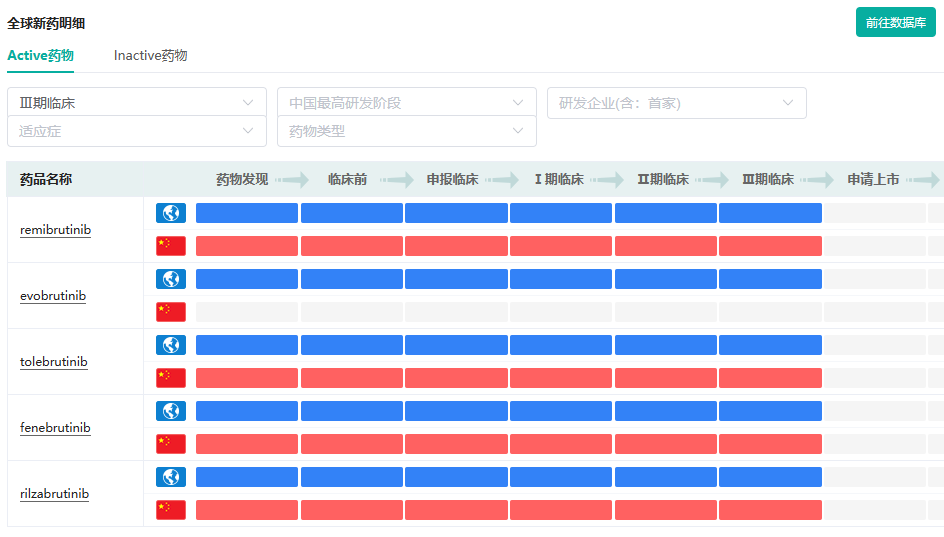Click evobrutinib's gray China 药物发现 progress cell

pos(247,312)
